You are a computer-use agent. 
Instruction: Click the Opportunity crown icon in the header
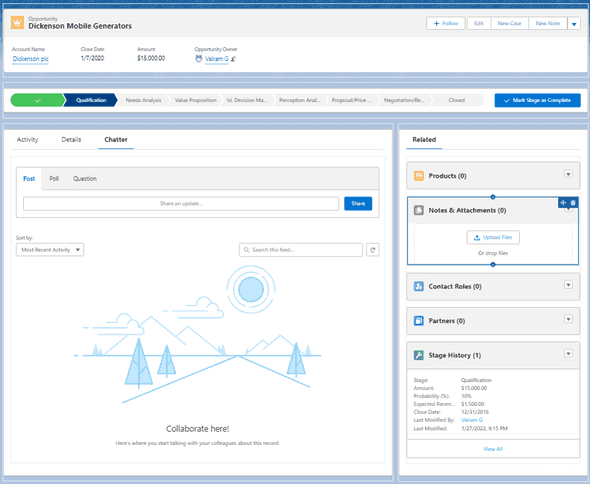pyautogui.click(x=17, y=23)
